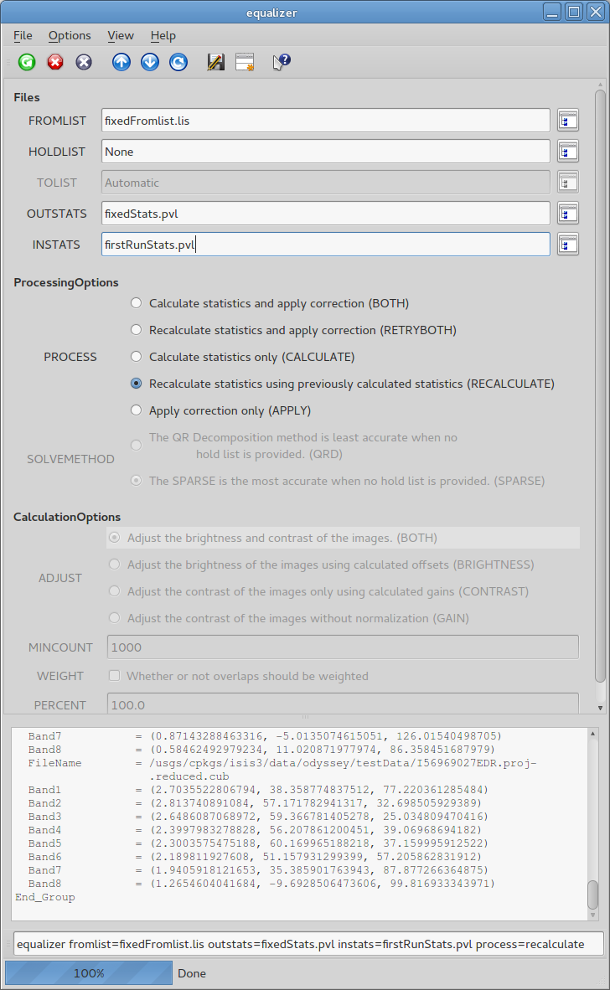Open the file chooser for OUTSTATS

pos(568,213)
